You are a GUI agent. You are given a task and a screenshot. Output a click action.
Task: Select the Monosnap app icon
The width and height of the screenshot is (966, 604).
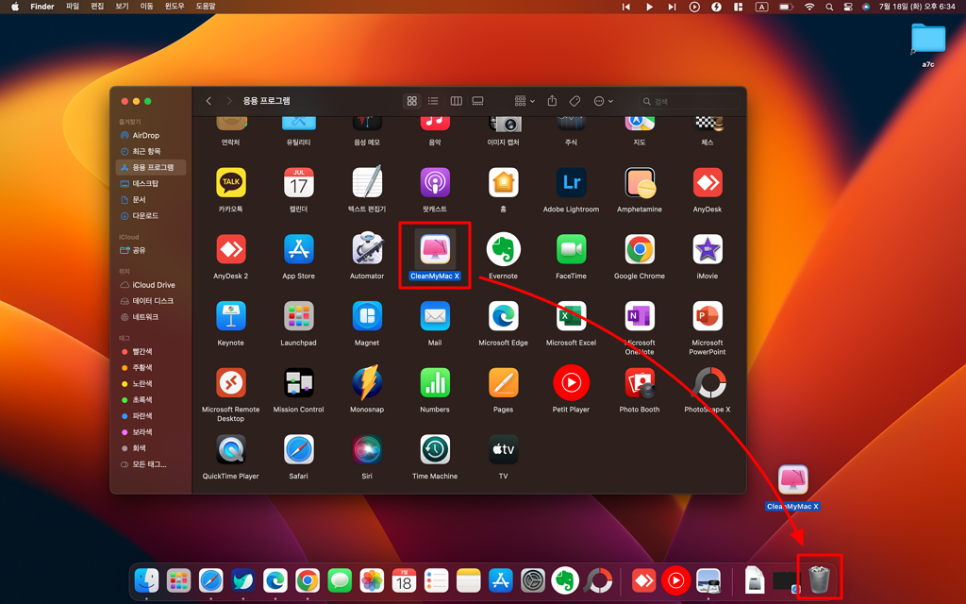point(367,382)
